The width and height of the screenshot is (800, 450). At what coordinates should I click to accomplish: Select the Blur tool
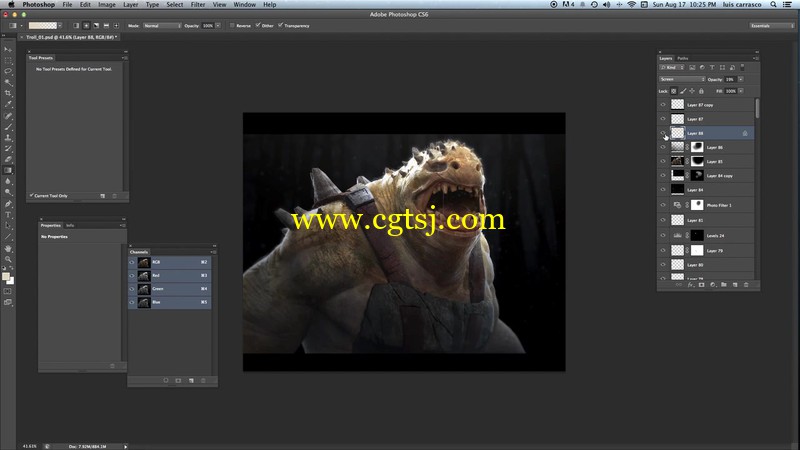[8, 182]
